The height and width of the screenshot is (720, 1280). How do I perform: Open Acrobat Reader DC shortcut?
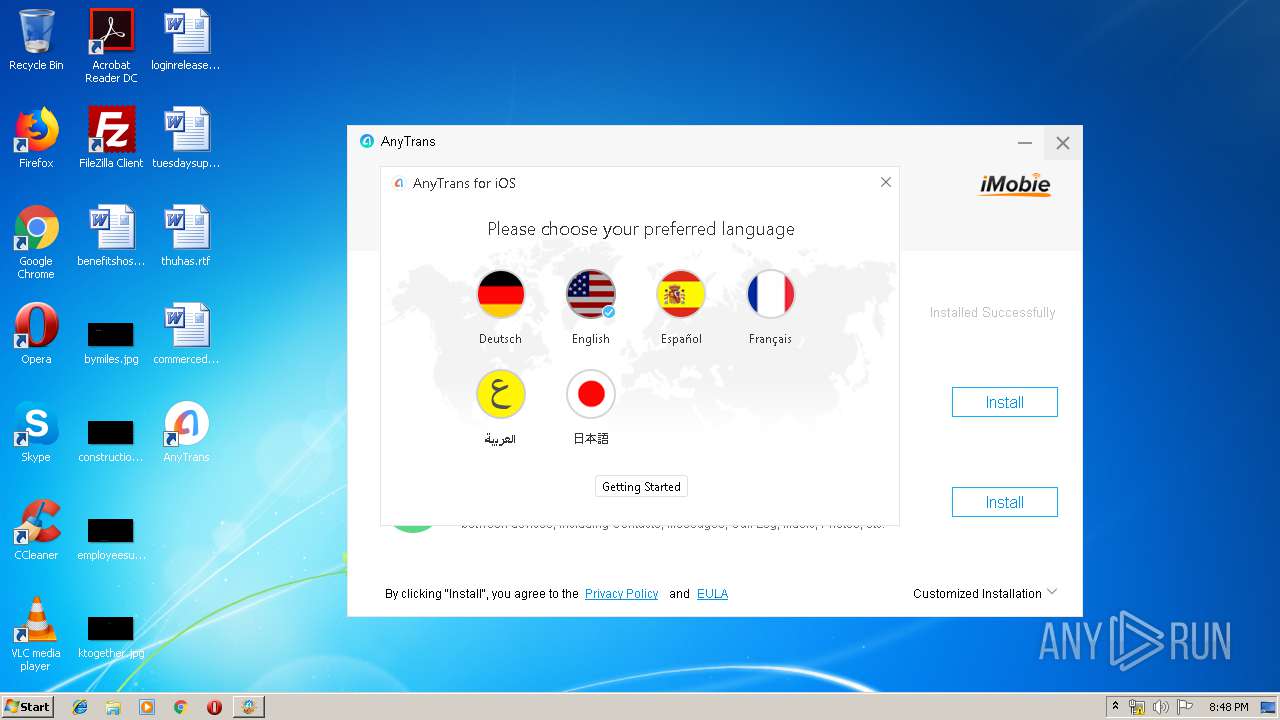click(111, 46)
